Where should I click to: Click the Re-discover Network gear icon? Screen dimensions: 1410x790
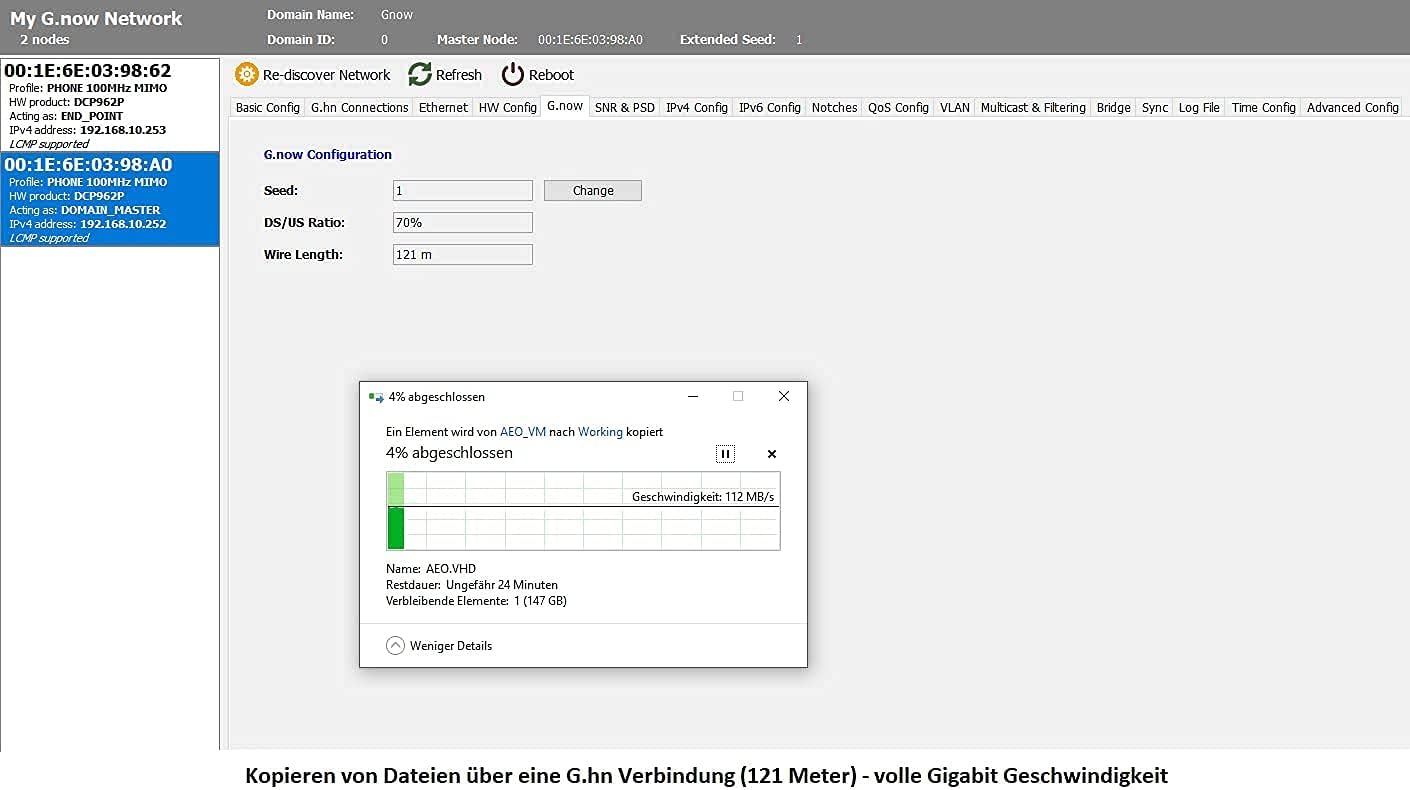coord(246,75)
